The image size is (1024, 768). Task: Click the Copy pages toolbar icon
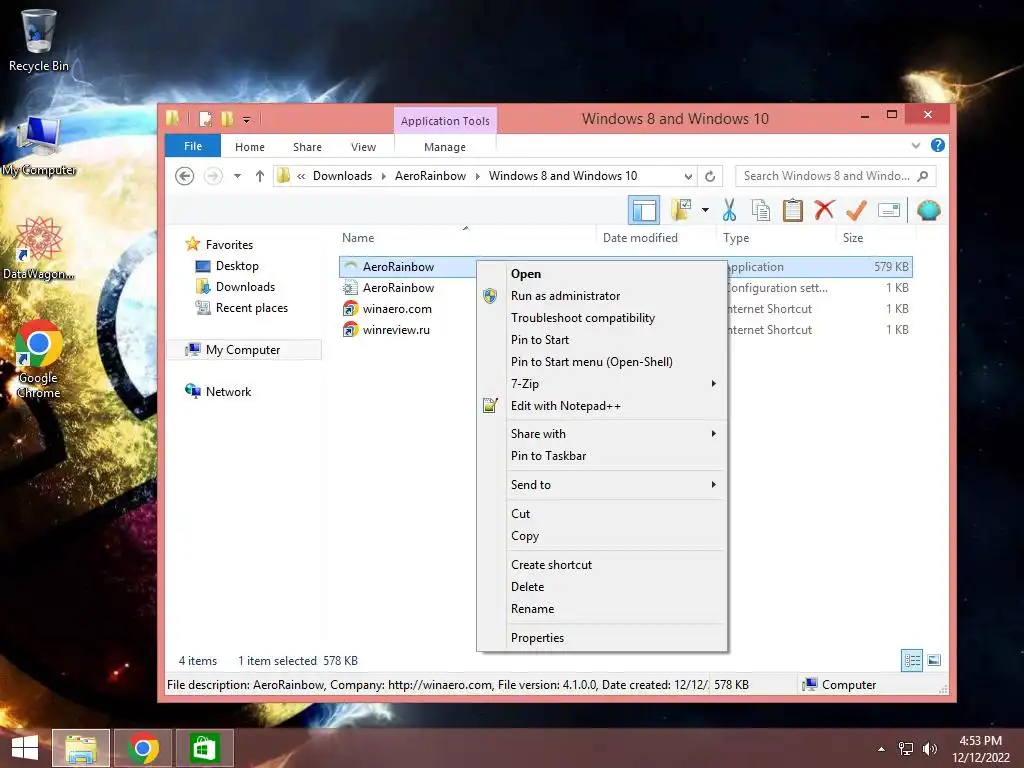click(761, 210)
